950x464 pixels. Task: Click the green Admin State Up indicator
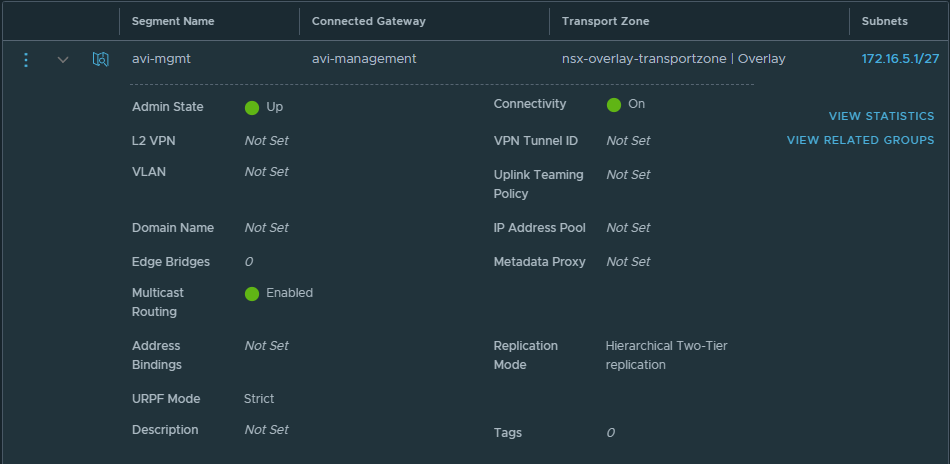tap(252, 107)
